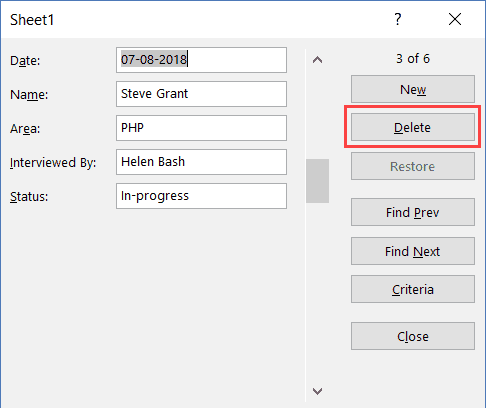This screenshot has width=486, height=408.
Task: Jump to next record with Find Next
Action: [x=413, y=251]
